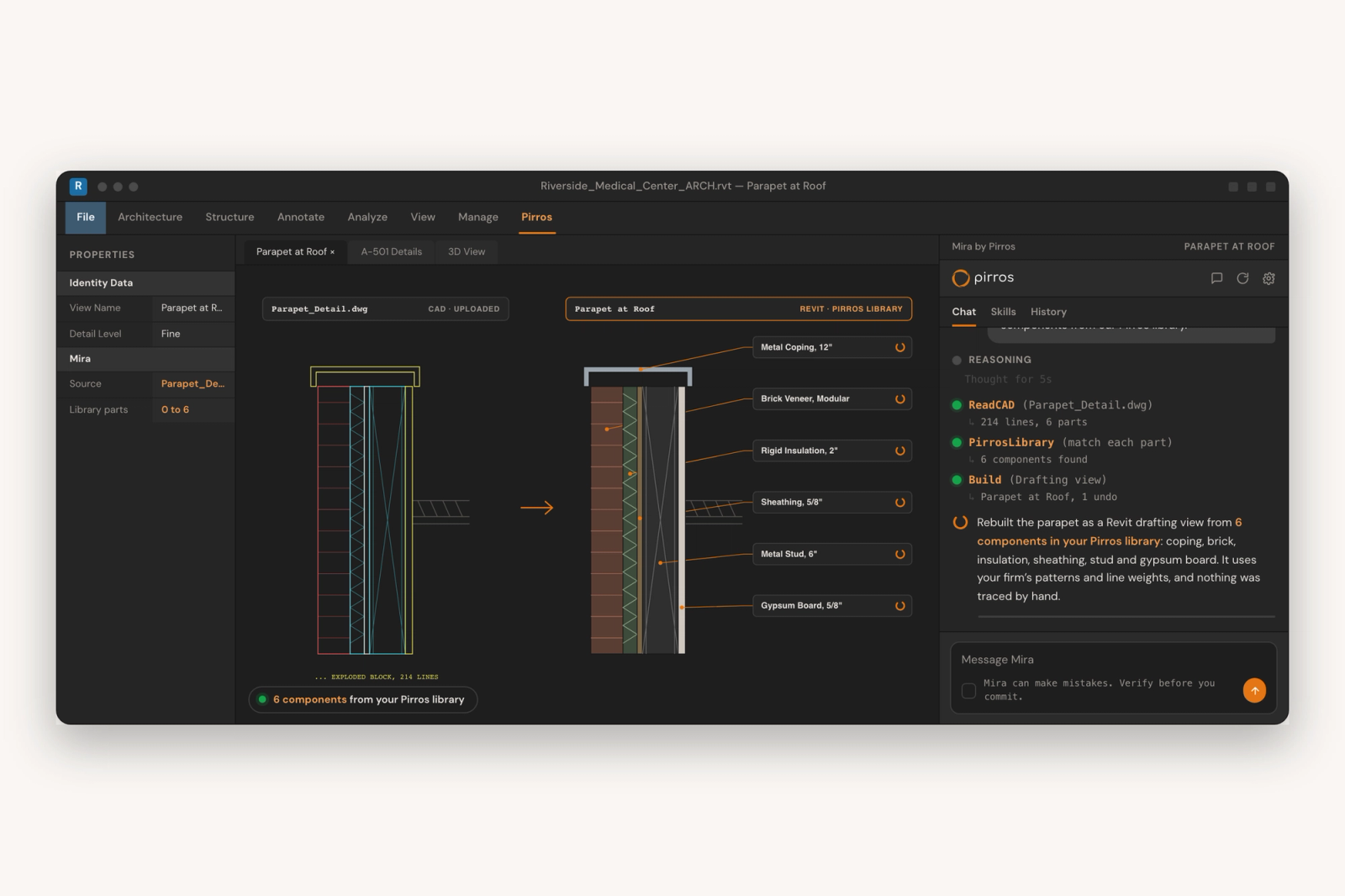Open the Pirros ribbon tab
Image resolution: width=1345 pixels, height=896 pixels.
[x=536, y=217]
